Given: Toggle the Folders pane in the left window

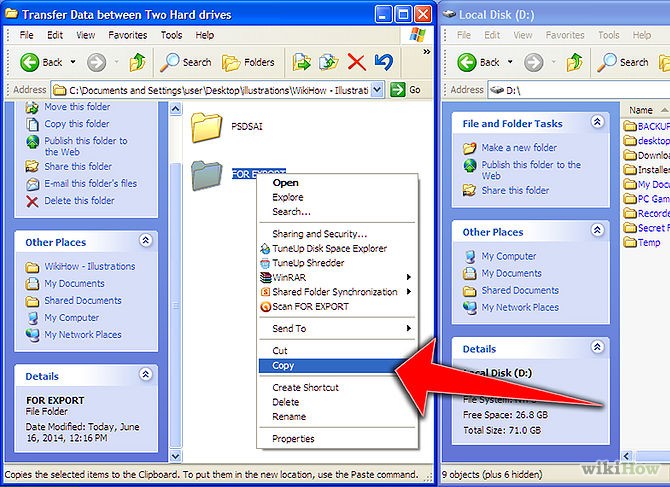Looking at the screenshot, I should coord(248,63).
